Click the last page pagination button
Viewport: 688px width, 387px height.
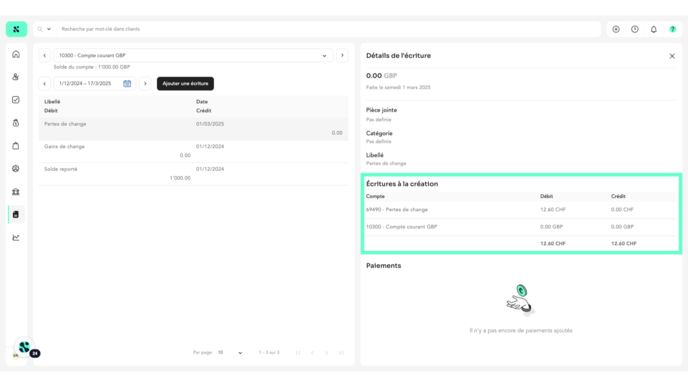tap(341, 352)
